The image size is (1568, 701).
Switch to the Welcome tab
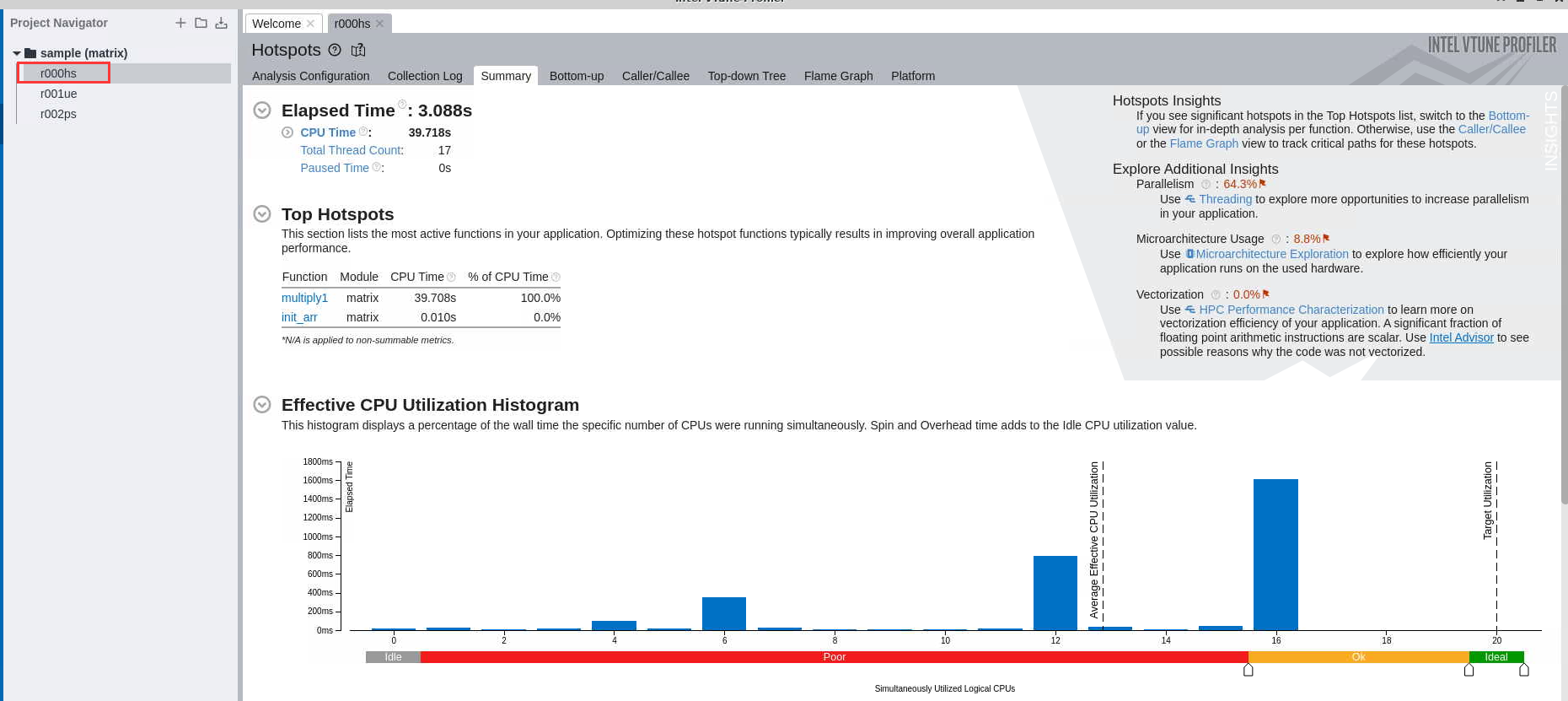pos(277,24)
